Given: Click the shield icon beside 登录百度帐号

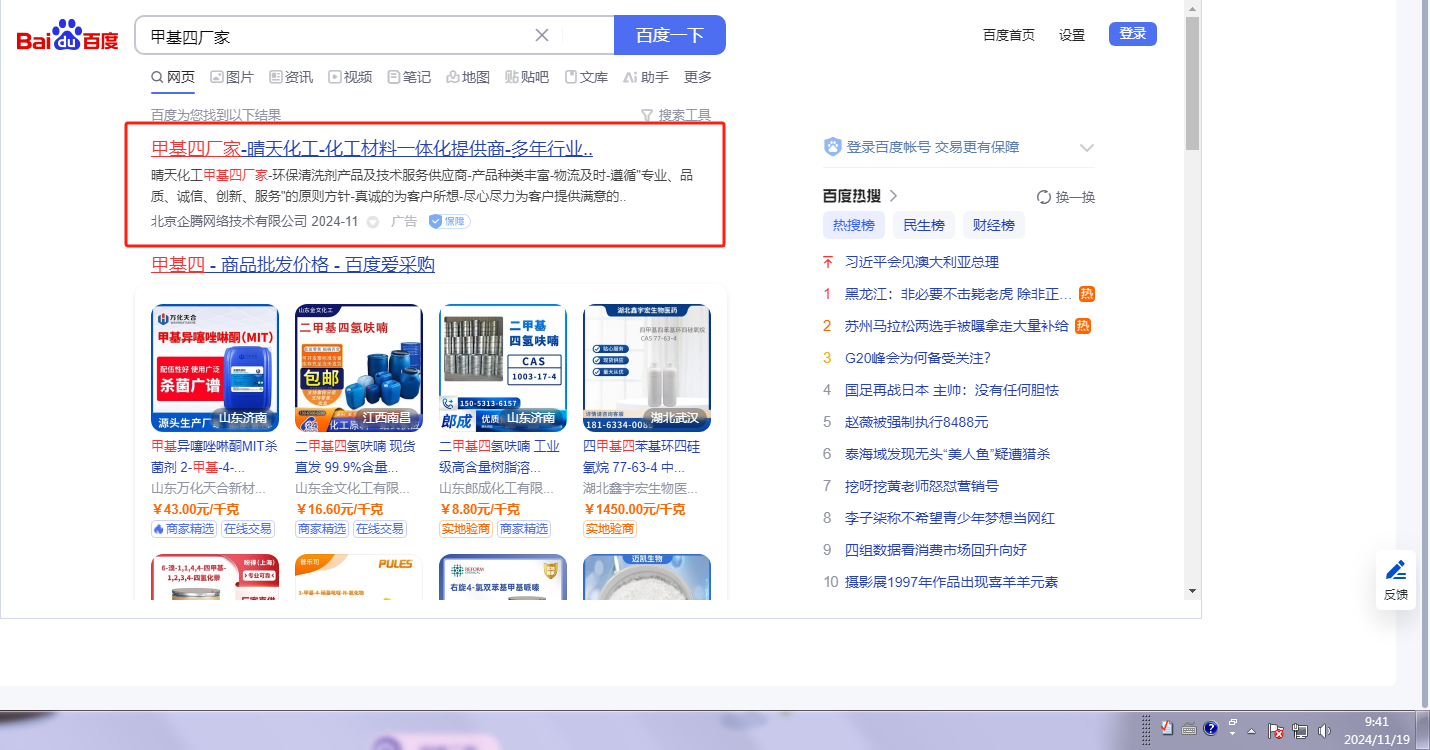Looking at the screenshot, I should coord(833,147).
